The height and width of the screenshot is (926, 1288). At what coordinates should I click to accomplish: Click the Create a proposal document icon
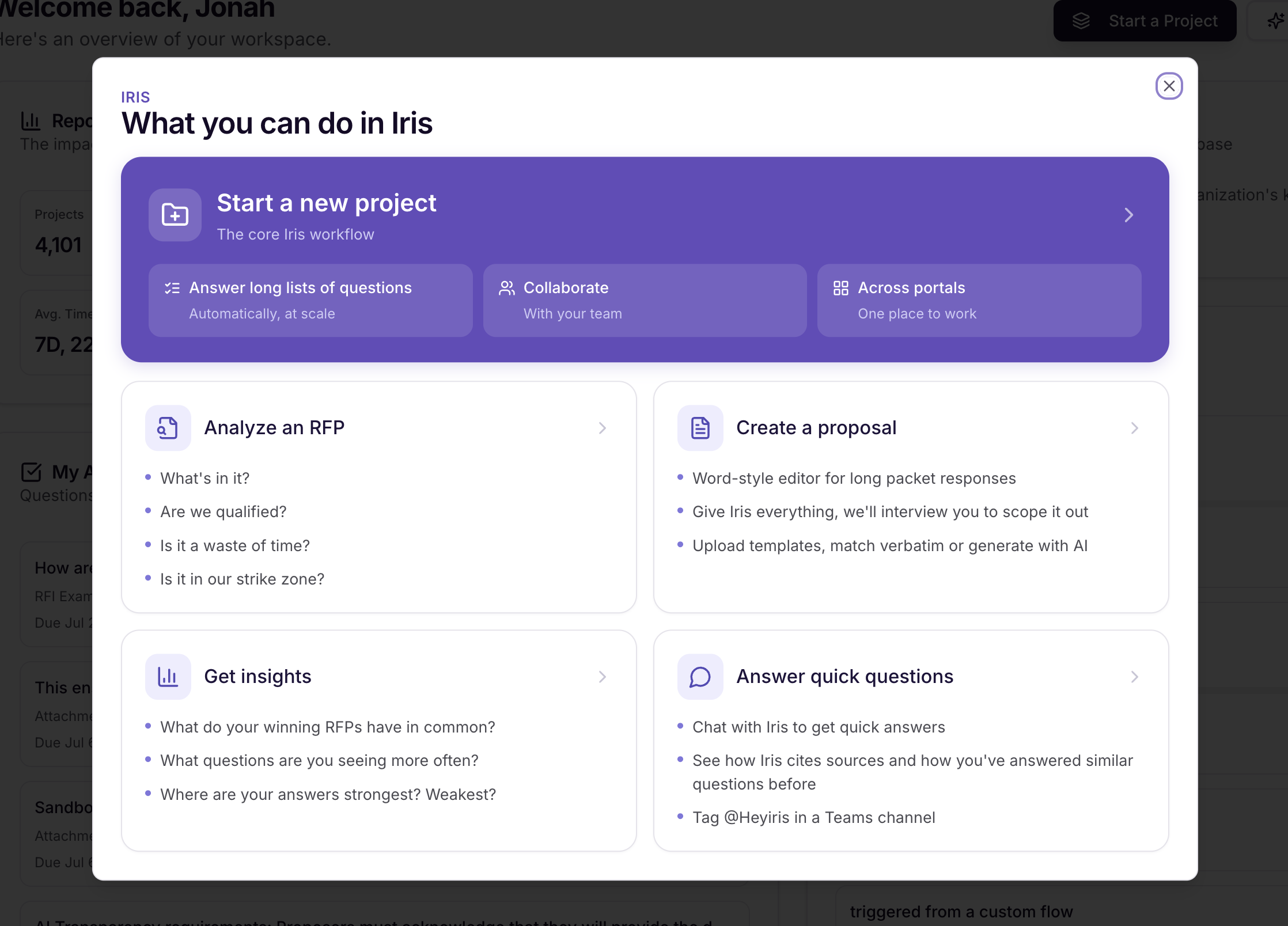point(700,428)
